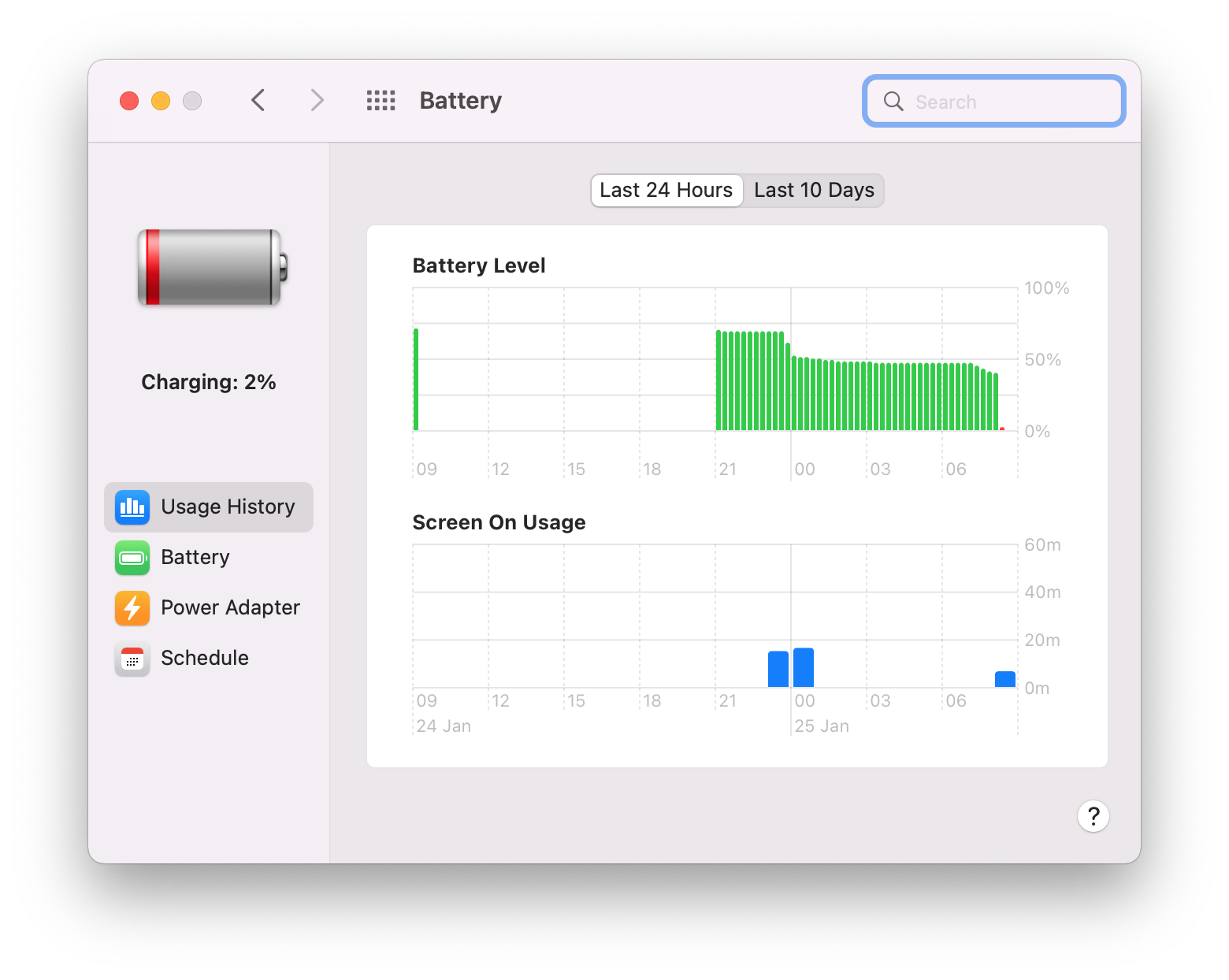Click the red charging battery illustration
Image resolution: width=1229 pixels, height=980 pixels.
point(209,268)
